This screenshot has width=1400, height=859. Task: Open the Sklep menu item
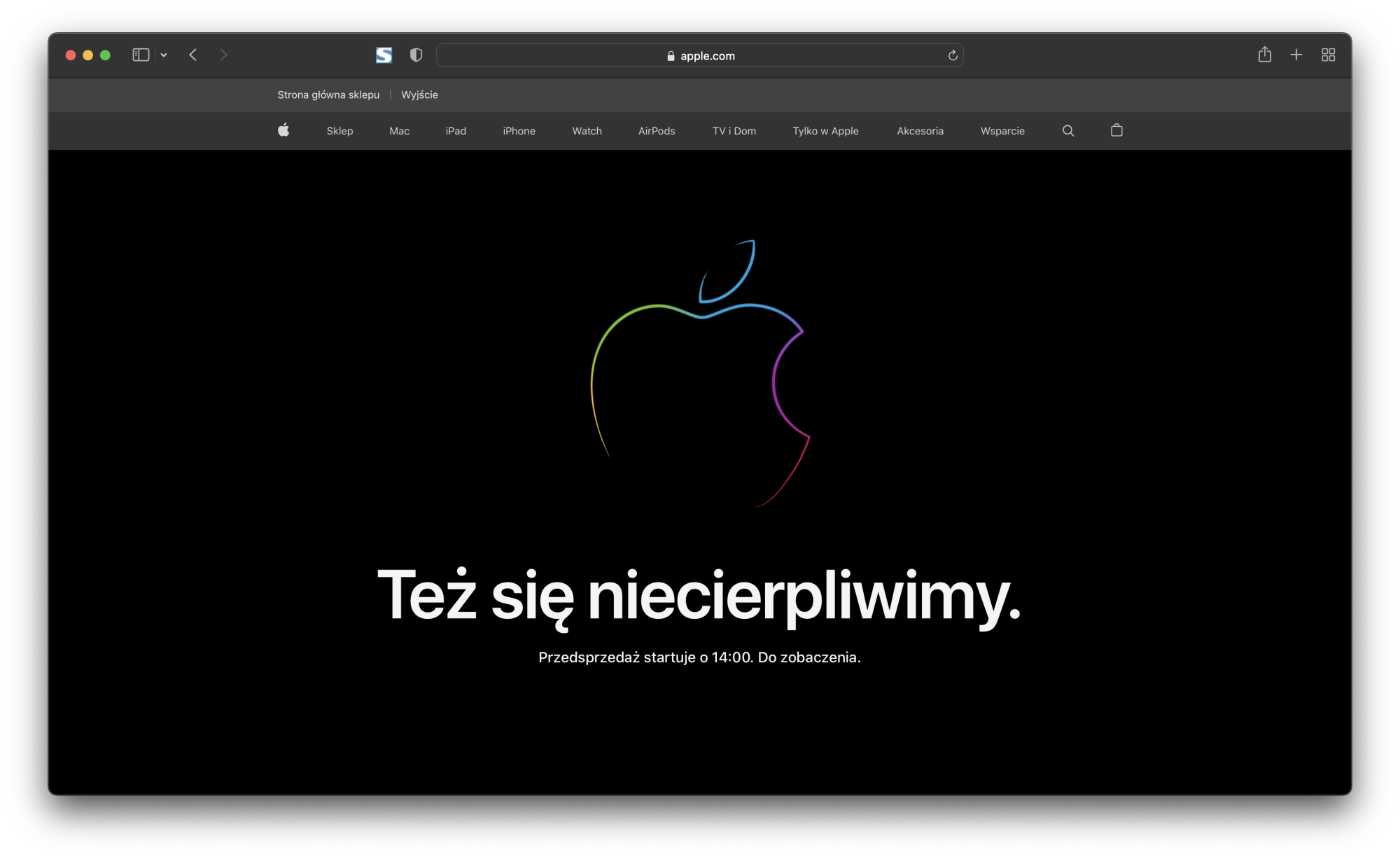(x=339, y=131)
